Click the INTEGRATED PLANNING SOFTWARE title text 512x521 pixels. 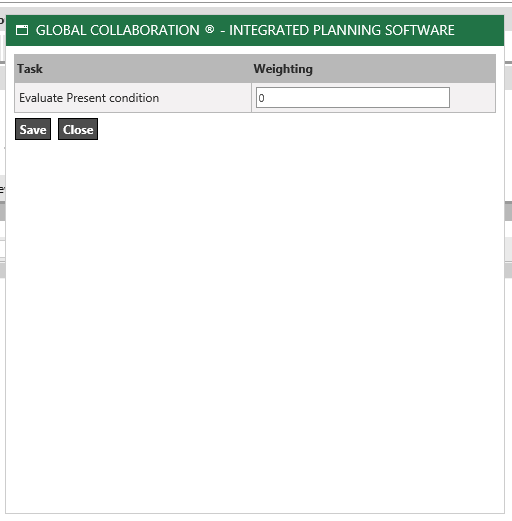pyautogui.click(x=342, y=30)
